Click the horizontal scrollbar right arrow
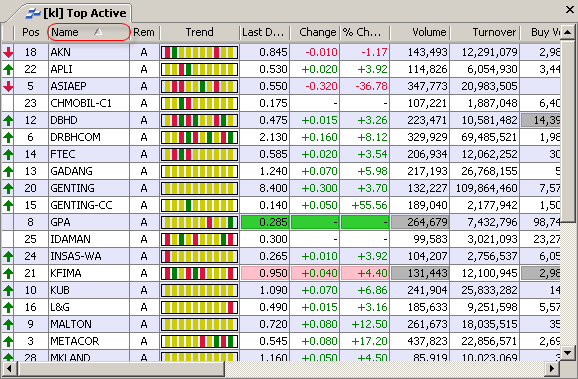Screen dimensions: 578x379 pos(552,368)
